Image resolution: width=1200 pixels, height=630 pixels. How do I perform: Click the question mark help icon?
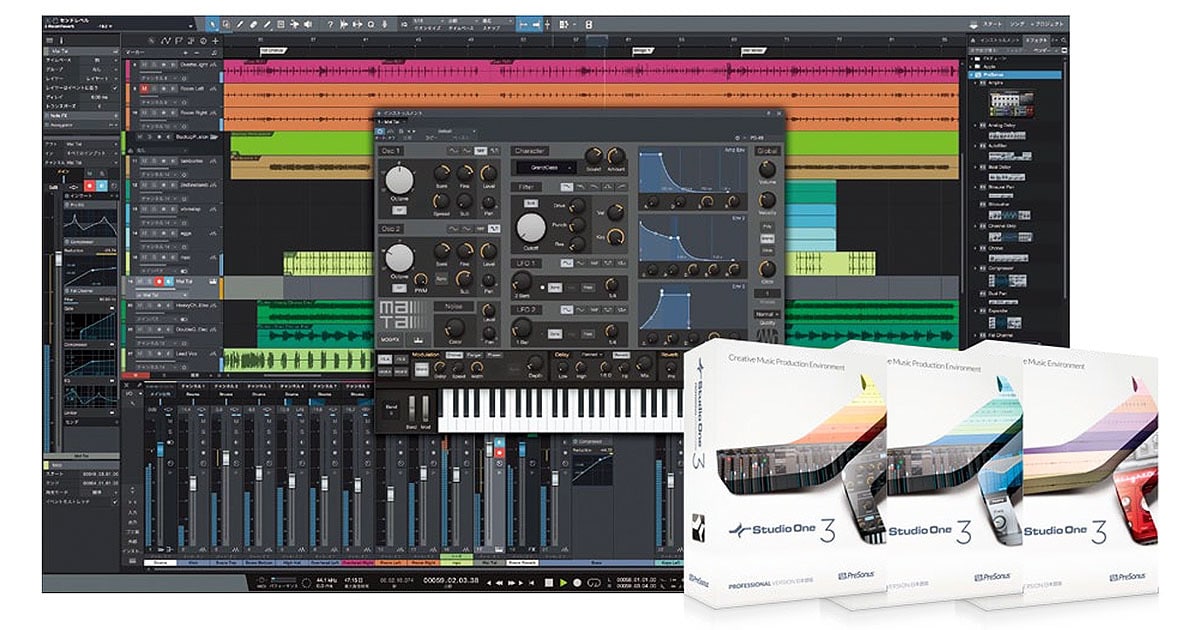pos(330,24)
